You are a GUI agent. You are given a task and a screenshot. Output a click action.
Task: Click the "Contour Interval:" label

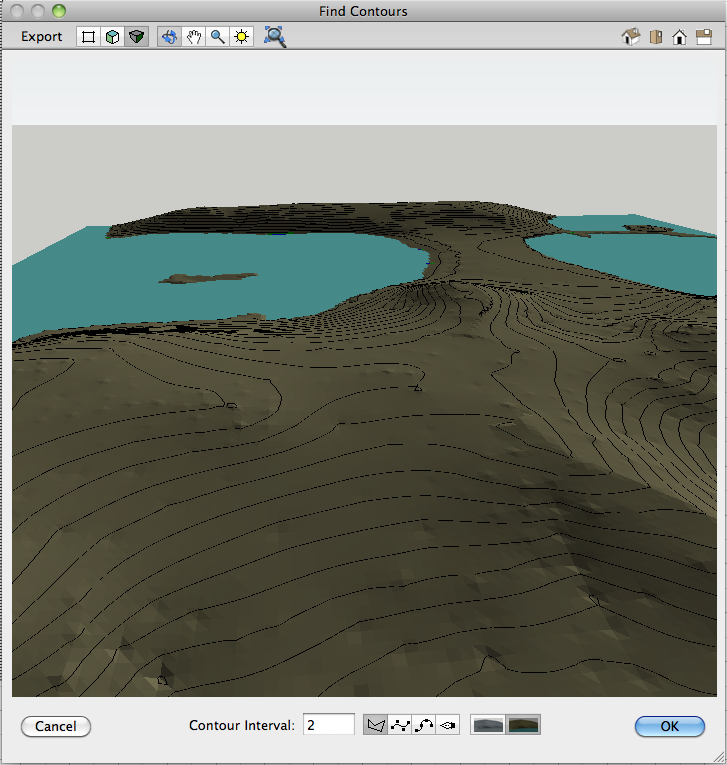click(242, 725)
